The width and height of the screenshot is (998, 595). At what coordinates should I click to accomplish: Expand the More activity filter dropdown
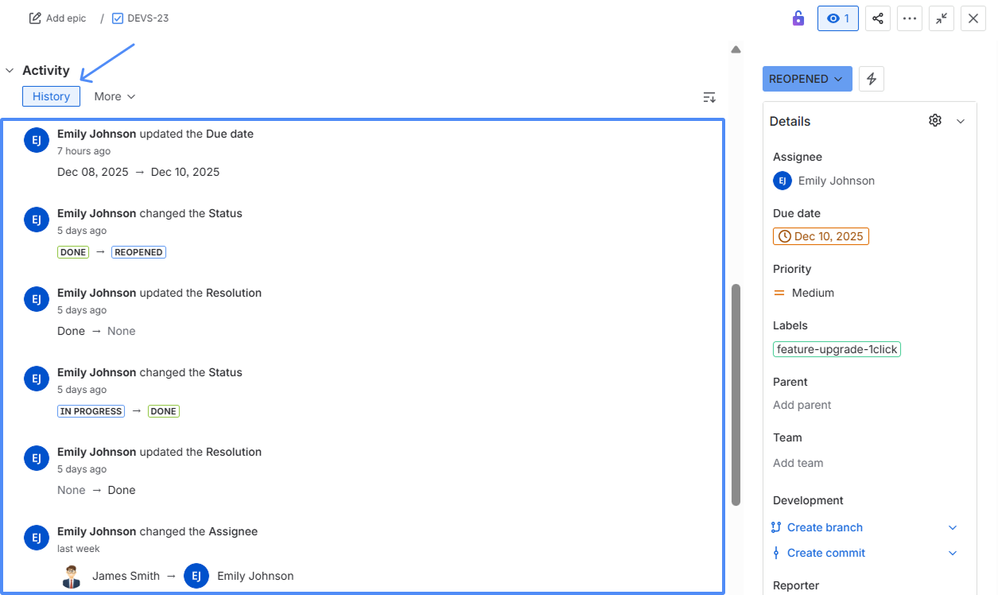pyautogui.click(x=113, y=96)
